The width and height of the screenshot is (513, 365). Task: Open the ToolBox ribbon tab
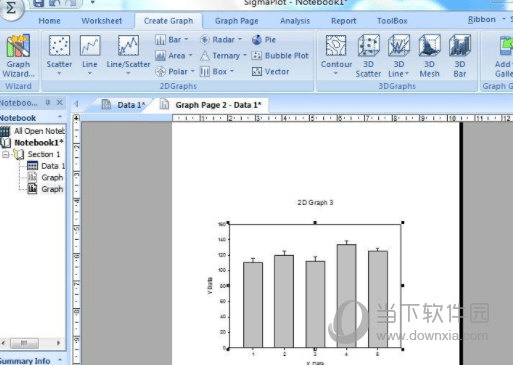pyautogui.click(x=392, y=21)
